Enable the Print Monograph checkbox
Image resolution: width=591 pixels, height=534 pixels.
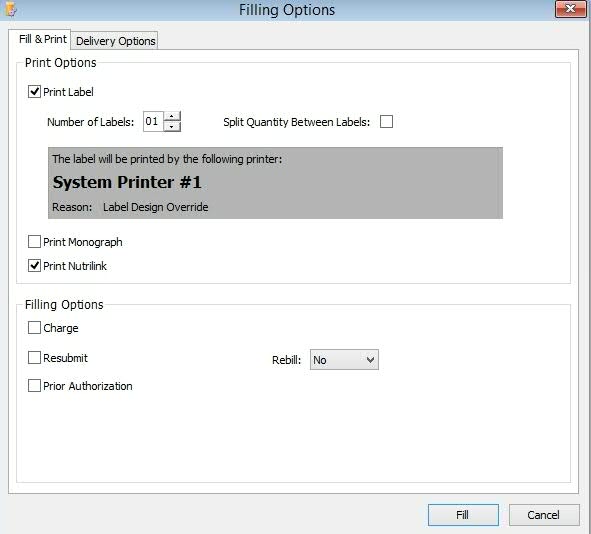pyautogui.click(x=34, y=242)
